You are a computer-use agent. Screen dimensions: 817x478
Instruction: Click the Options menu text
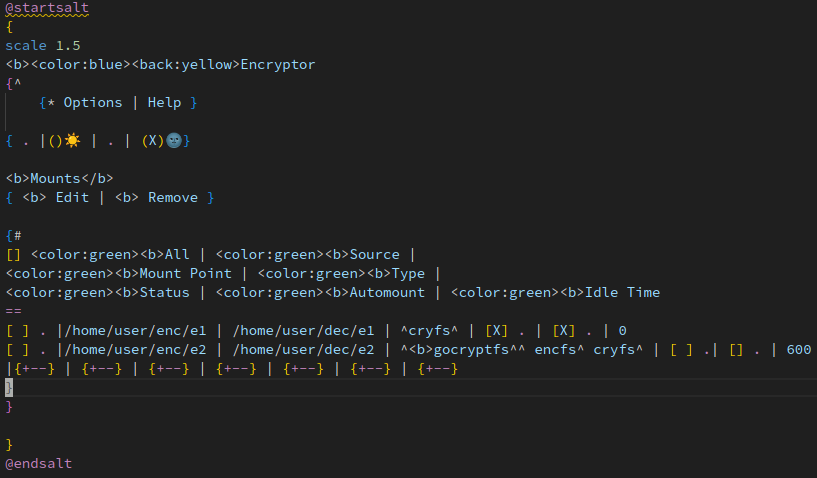(93, 103)
